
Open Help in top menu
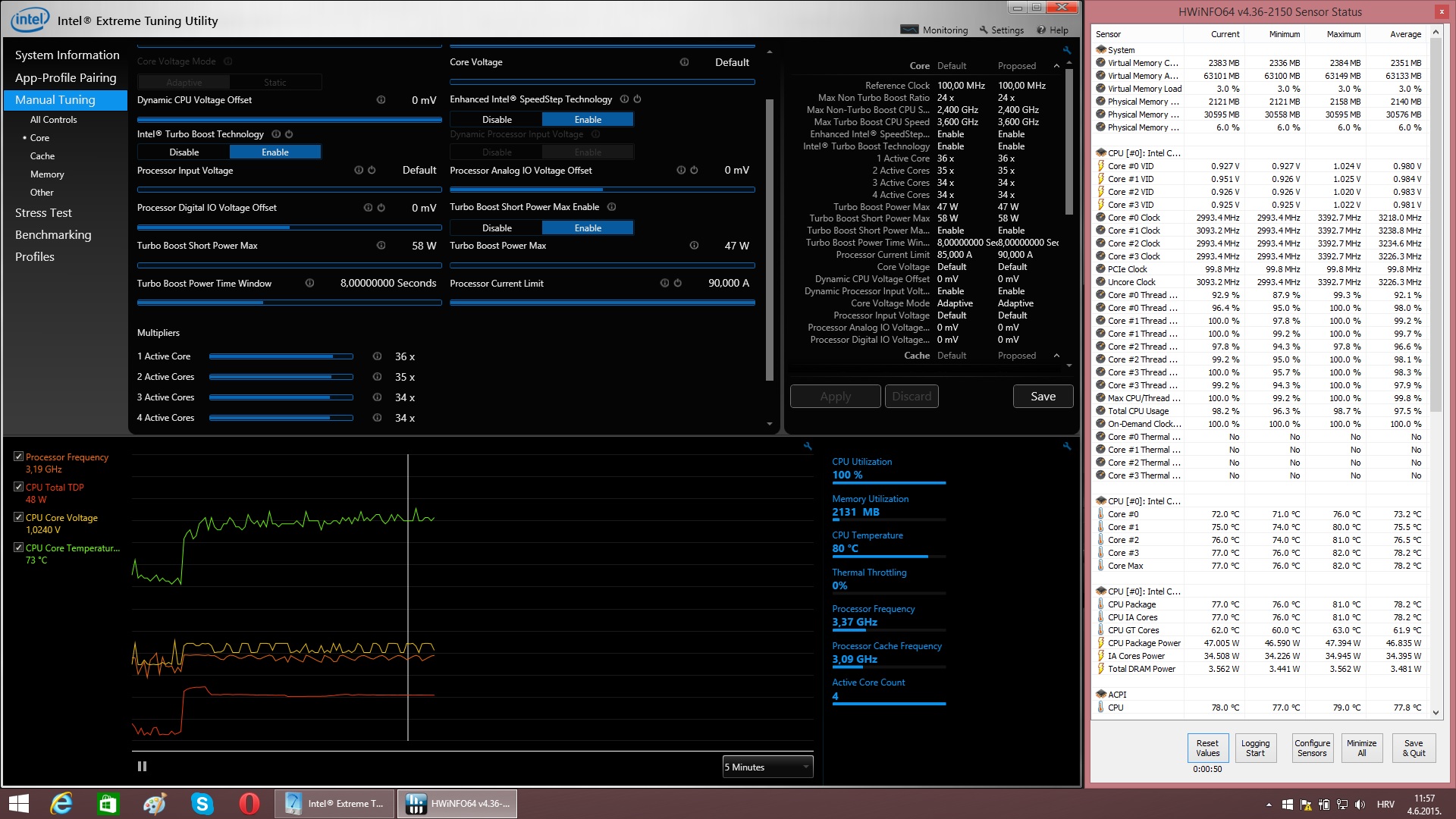(1053, 30)
